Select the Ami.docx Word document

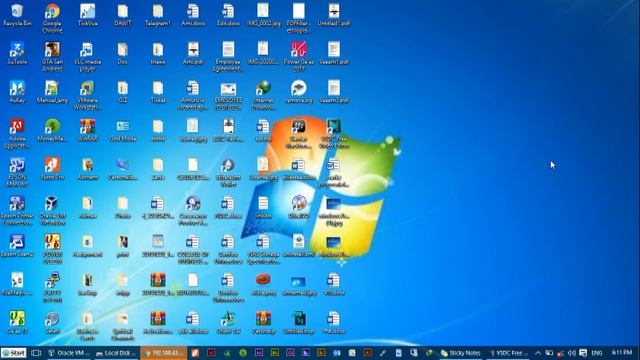click(x=193, y=15)
